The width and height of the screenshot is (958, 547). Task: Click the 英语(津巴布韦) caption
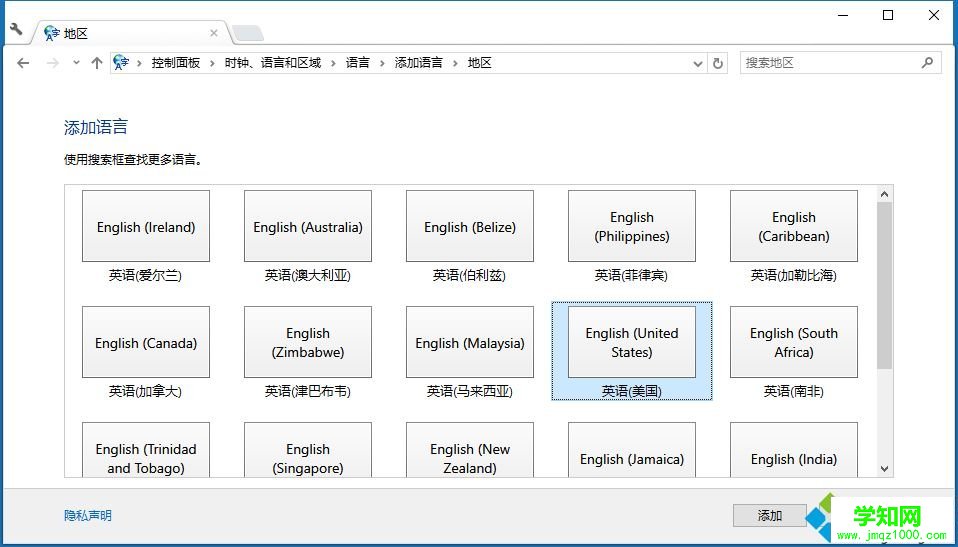click(x=308, y=391)
